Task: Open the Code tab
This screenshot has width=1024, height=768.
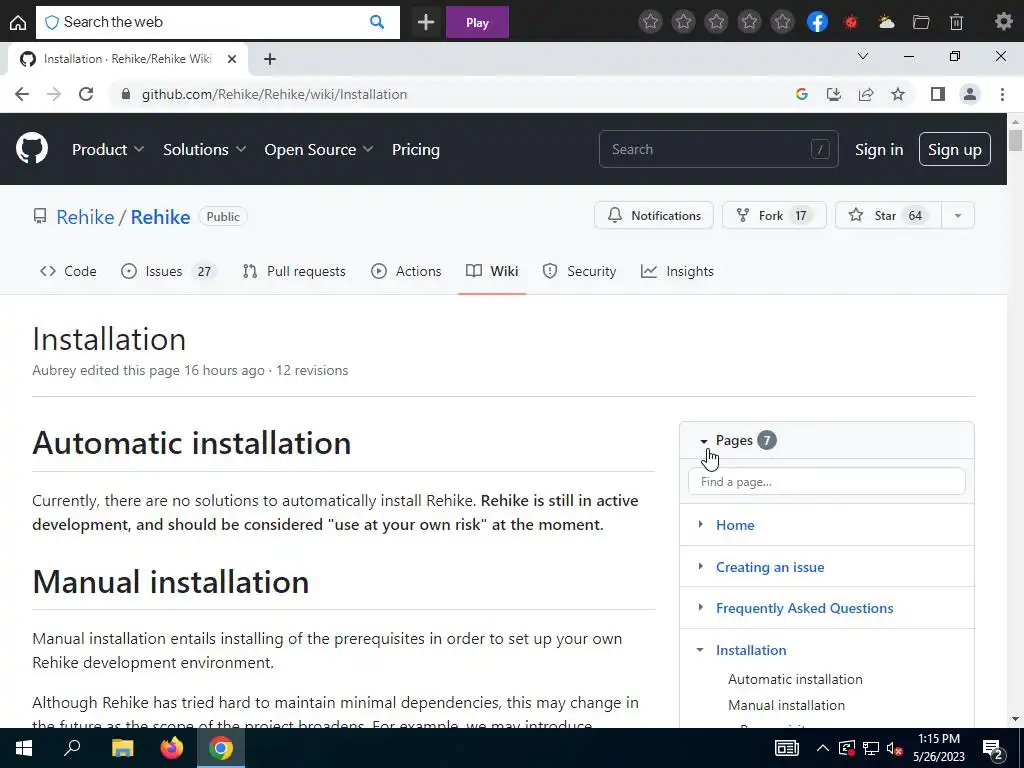Action: 68,271
